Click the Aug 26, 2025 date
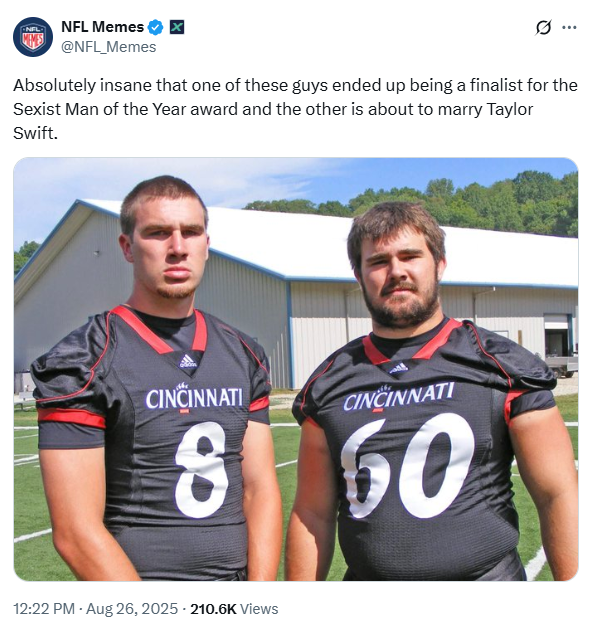This screenshot has height=634, width=594. point(132,609)
